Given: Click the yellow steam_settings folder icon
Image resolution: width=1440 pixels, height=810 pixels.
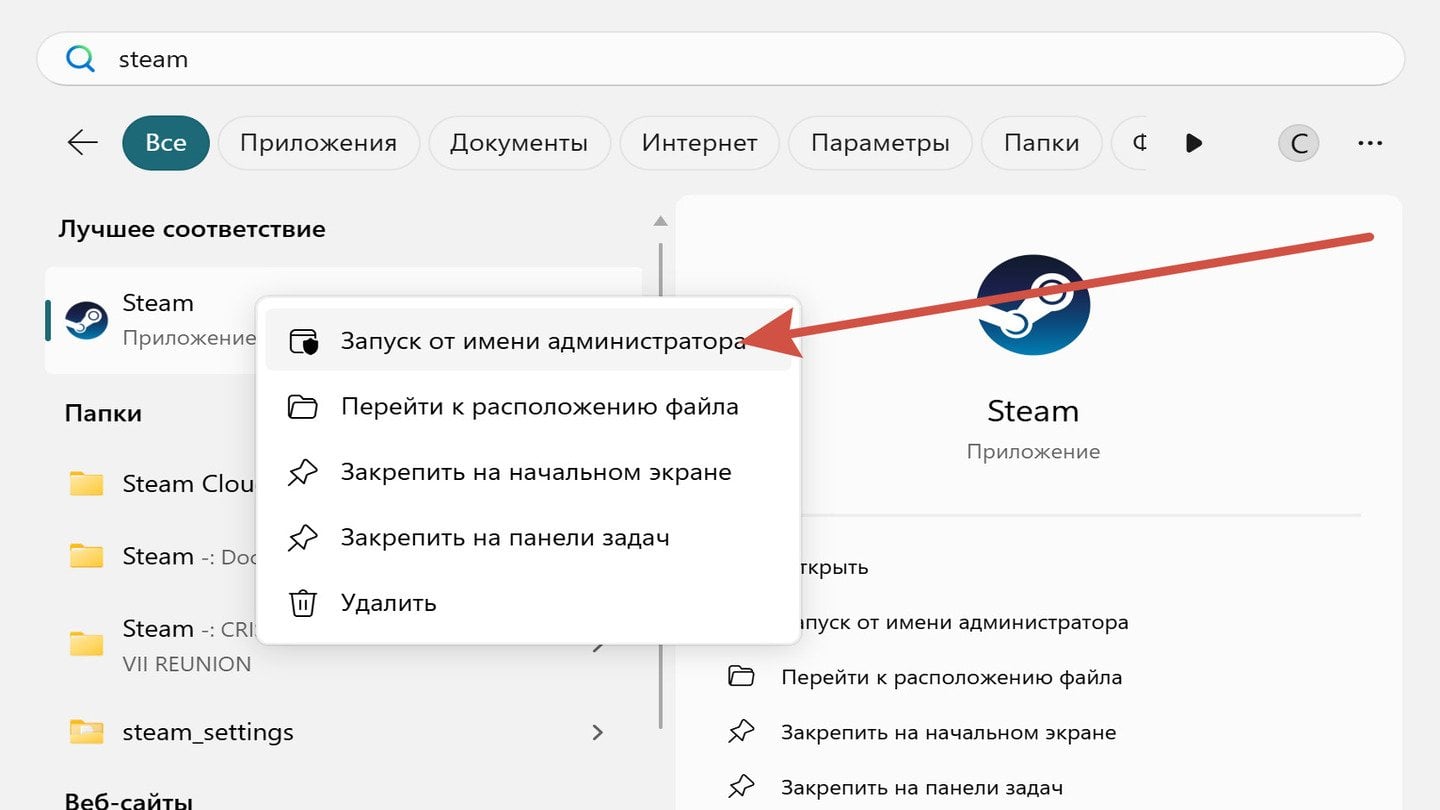Looking at the screenshot, I should pyautogui.click(x=87, y=731).
